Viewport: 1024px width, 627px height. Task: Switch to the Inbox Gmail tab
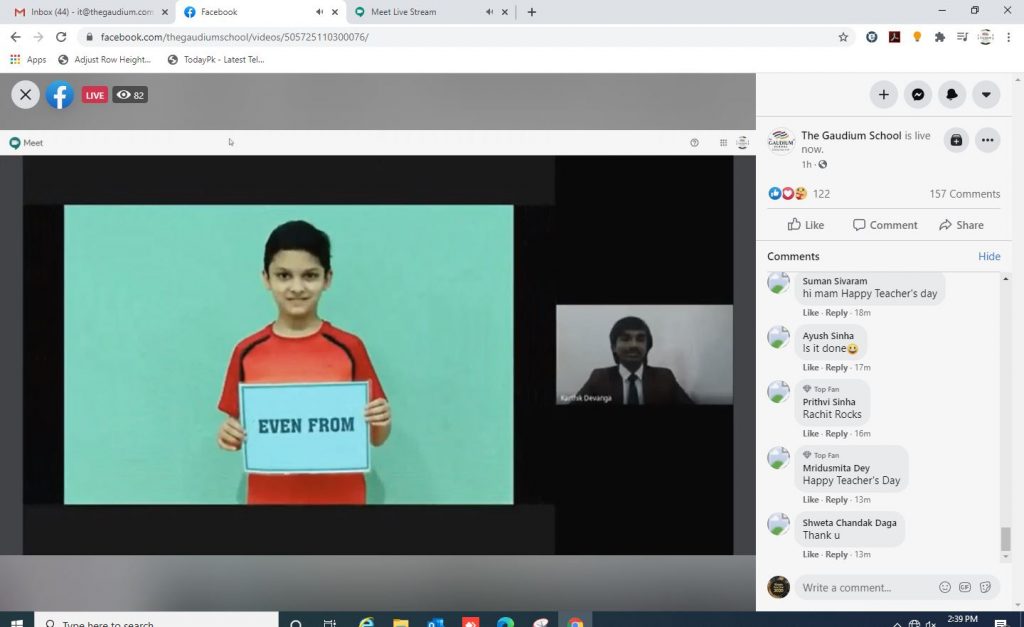[88, 12]
